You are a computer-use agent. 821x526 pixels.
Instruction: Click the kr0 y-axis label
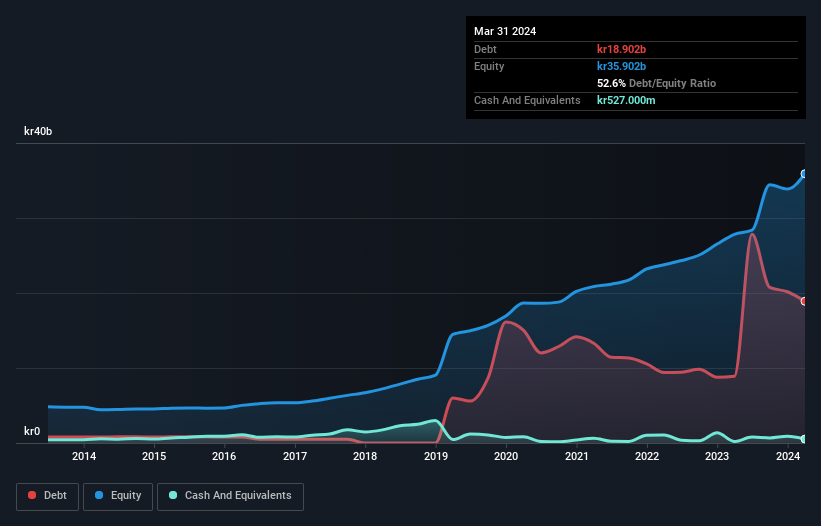(32, 431)
